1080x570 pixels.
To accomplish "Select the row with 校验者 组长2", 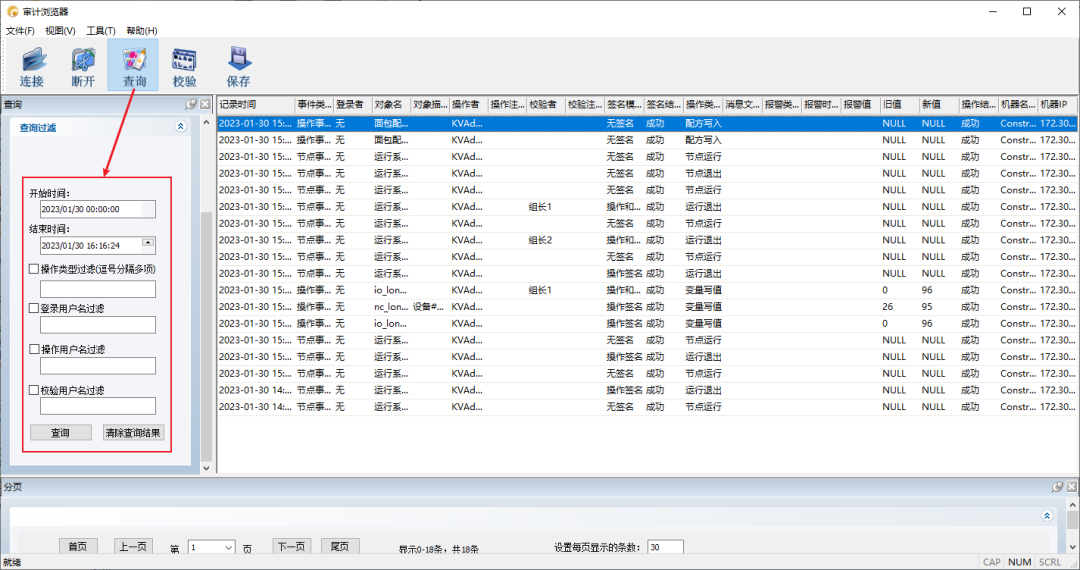I will pos(647,240).
